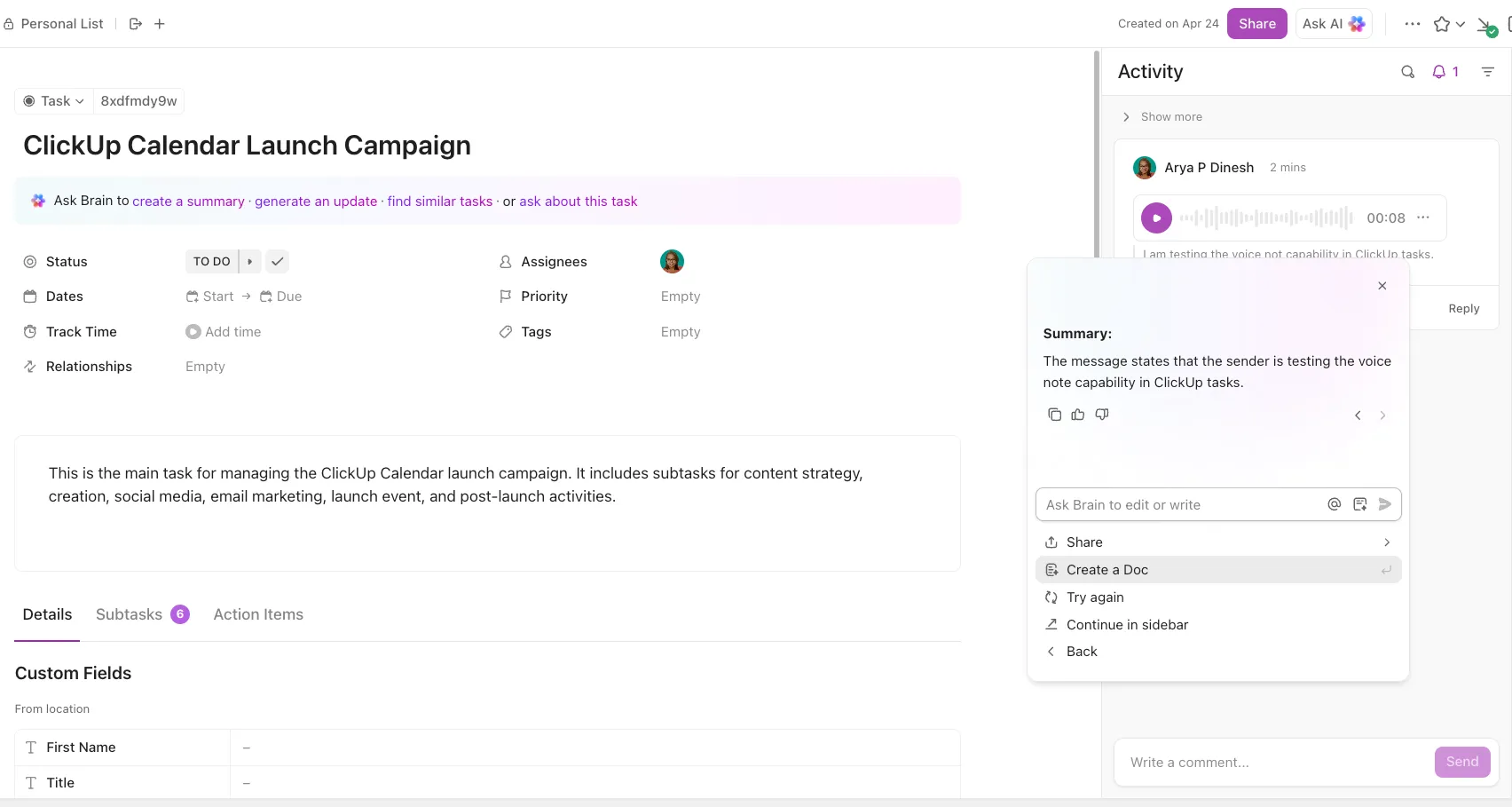This screenshot has width=1512, height=807.
Task: Select Create a Doc option
Action: point(1218,570)
